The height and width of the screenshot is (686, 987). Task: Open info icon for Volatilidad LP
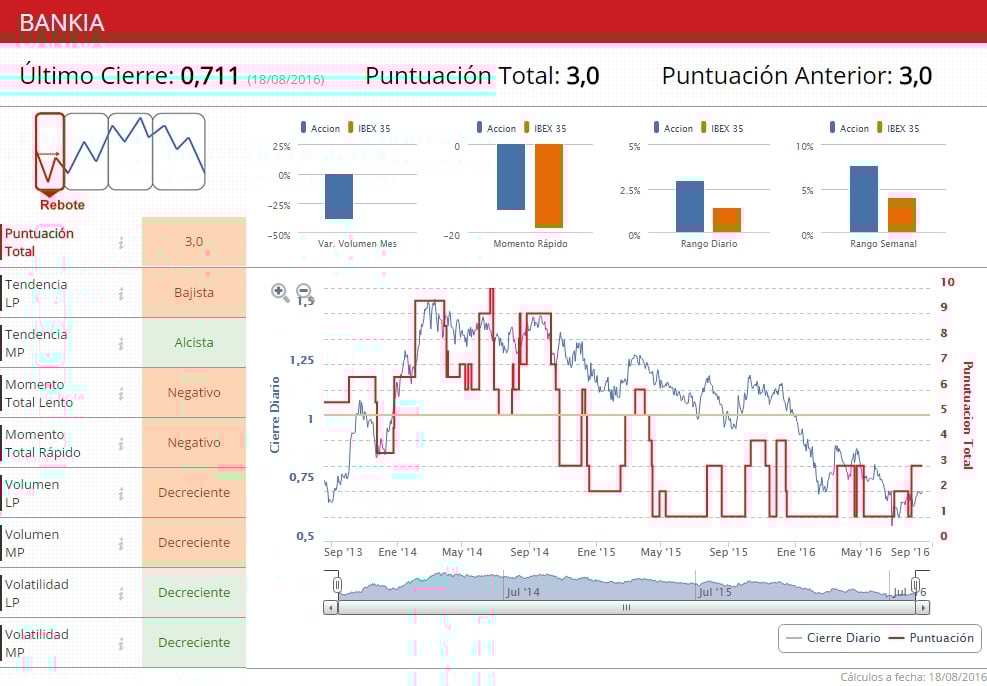tap(121, 593)
